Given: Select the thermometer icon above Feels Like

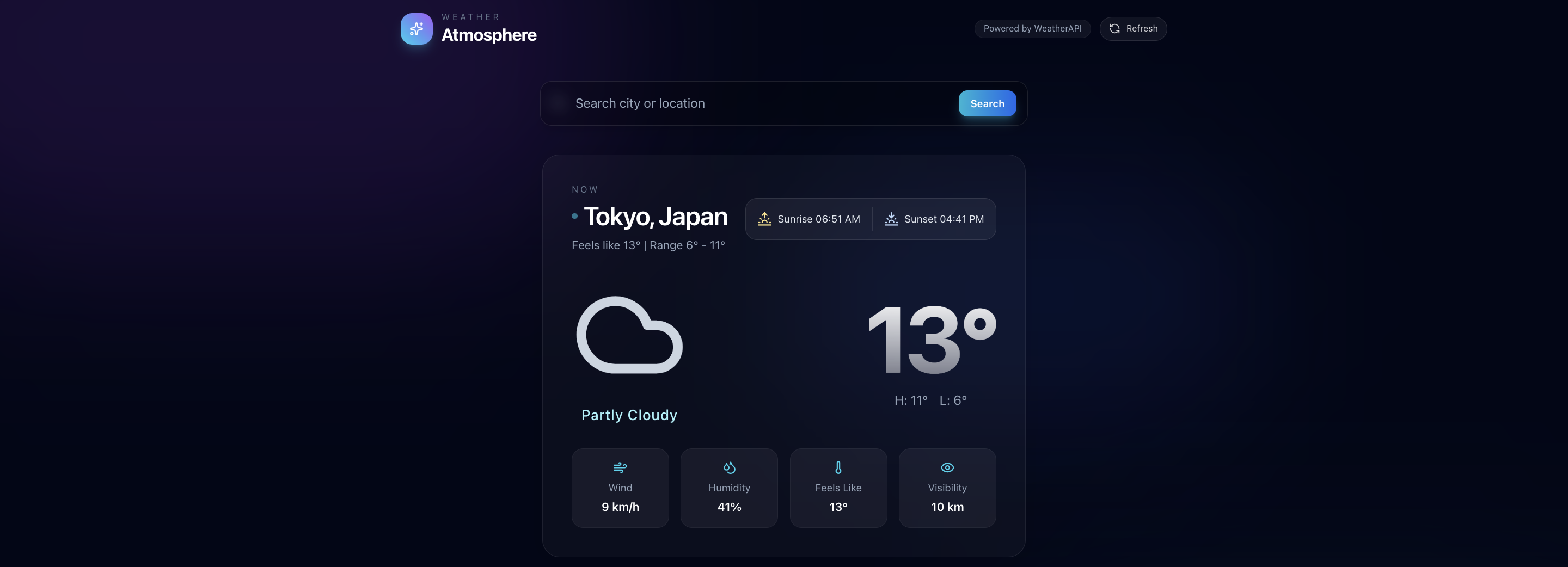Looking at the screenshot, I should pyautogui.click(x=838, y=467).
